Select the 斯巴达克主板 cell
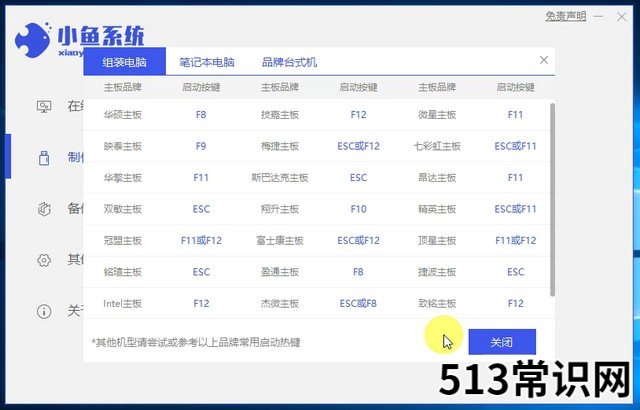The image size is (640, 410). click(280, 177)
